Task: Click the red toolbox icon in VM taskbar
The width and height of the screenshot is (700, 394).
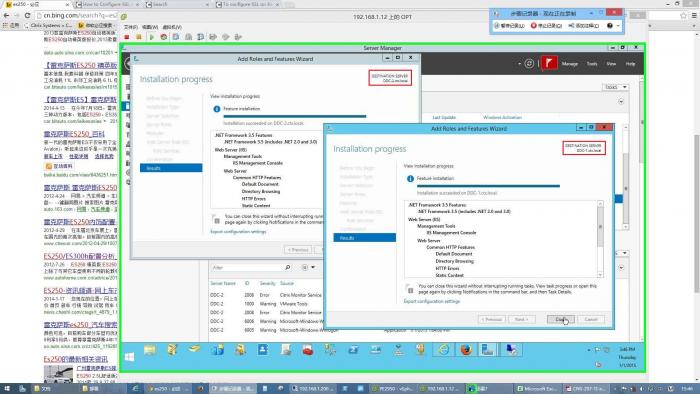Action: [x=308, y=350]
